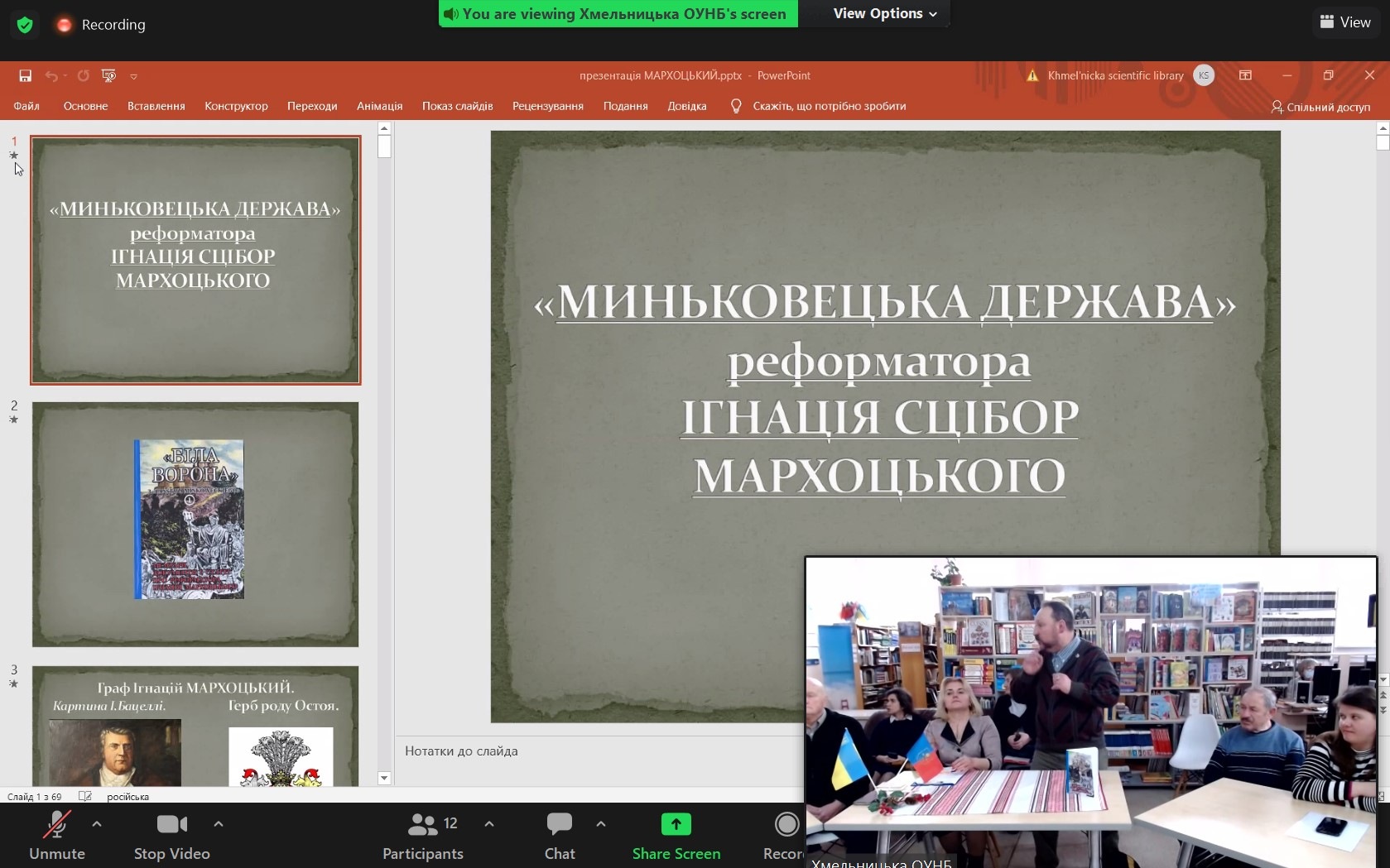
Task: Open audio settings arrow beside Unmute
Action: 97,824
